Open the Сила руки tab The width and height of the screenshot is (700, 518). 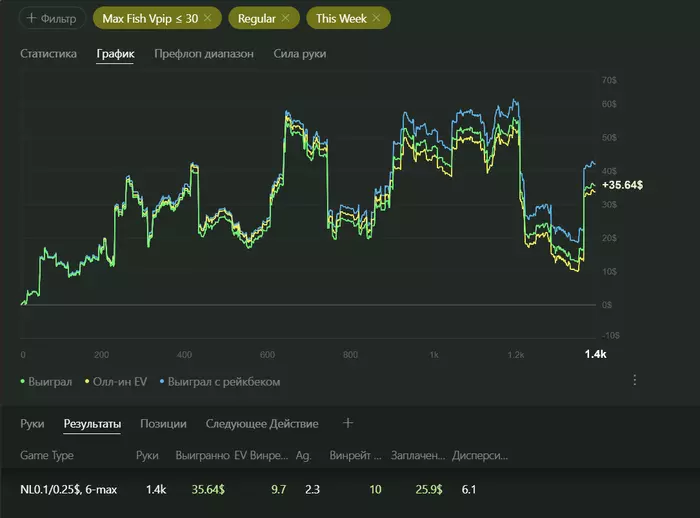(x=300, y=54)
